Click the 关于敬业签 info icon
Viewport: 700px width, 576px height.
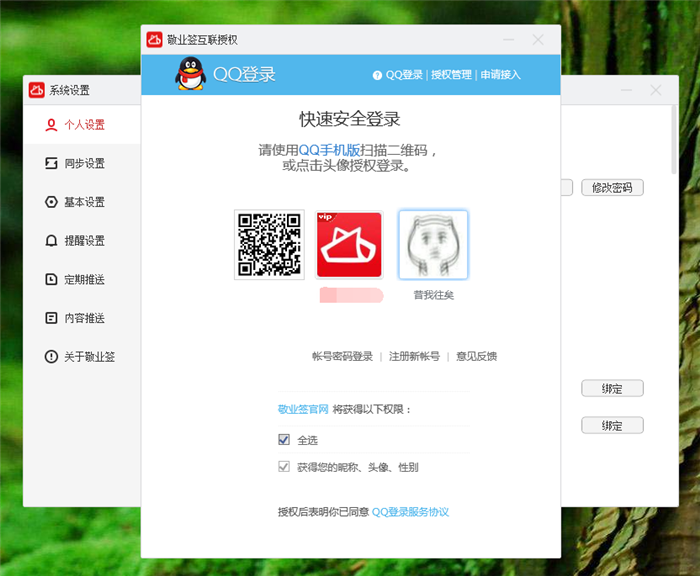tap(51, 357)
